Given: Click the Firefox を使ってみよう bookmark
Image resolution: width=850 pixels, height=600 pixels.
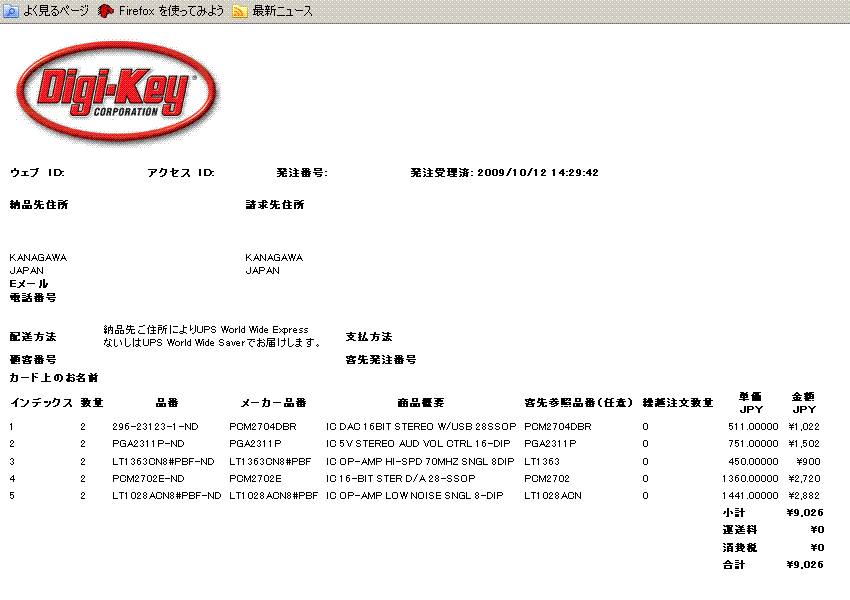Looking at the screenshot, I should coord(160,11).
